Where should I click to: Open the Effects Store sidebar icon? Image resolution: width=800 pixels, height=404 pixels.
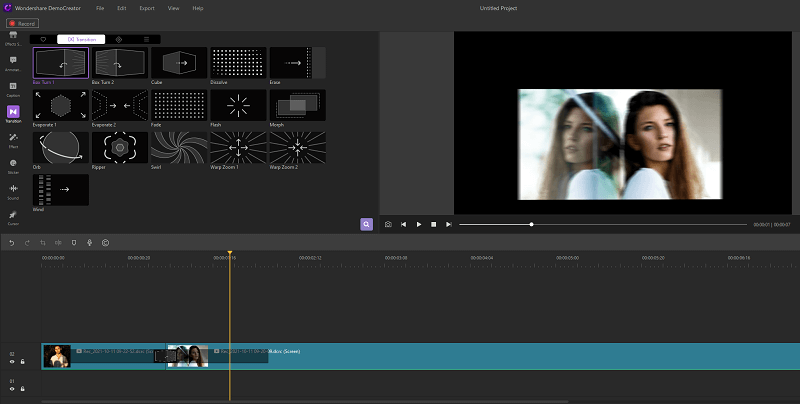(13, 38)
